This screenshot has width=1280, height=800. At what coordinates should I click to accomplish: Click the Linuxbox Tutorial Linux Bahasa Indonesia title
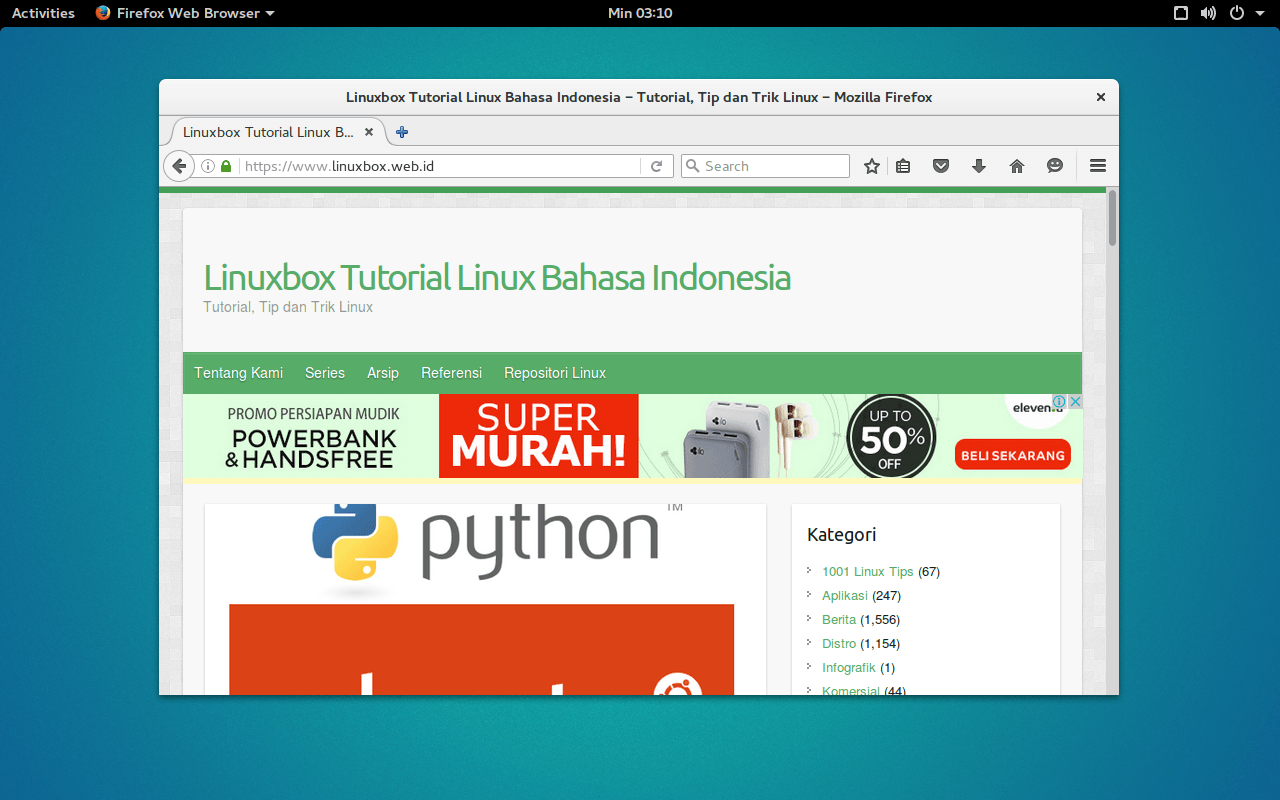pos(497,277)
